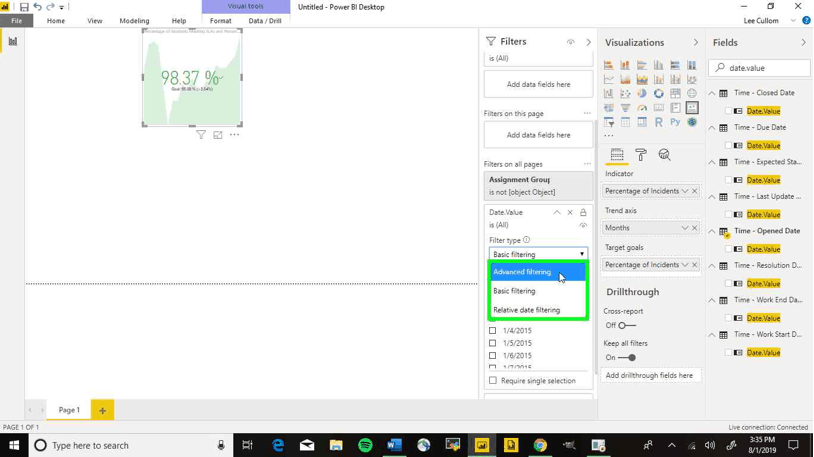
Task: Open the Data / Drill tab
Action: [x=265, y=21]
